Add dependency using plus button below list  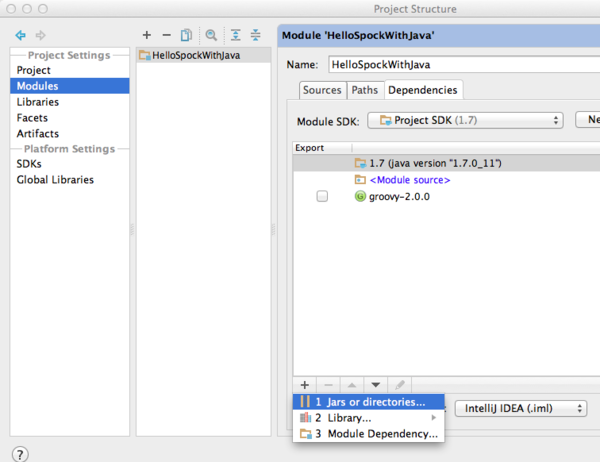[305, 385]
